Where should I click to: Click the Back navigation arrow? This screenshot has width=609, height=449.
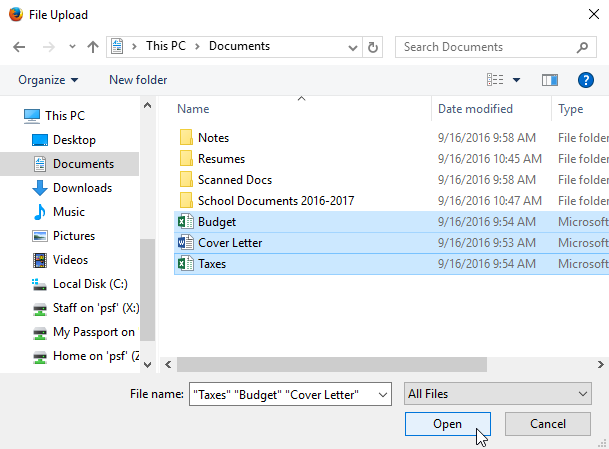[20, 47]
